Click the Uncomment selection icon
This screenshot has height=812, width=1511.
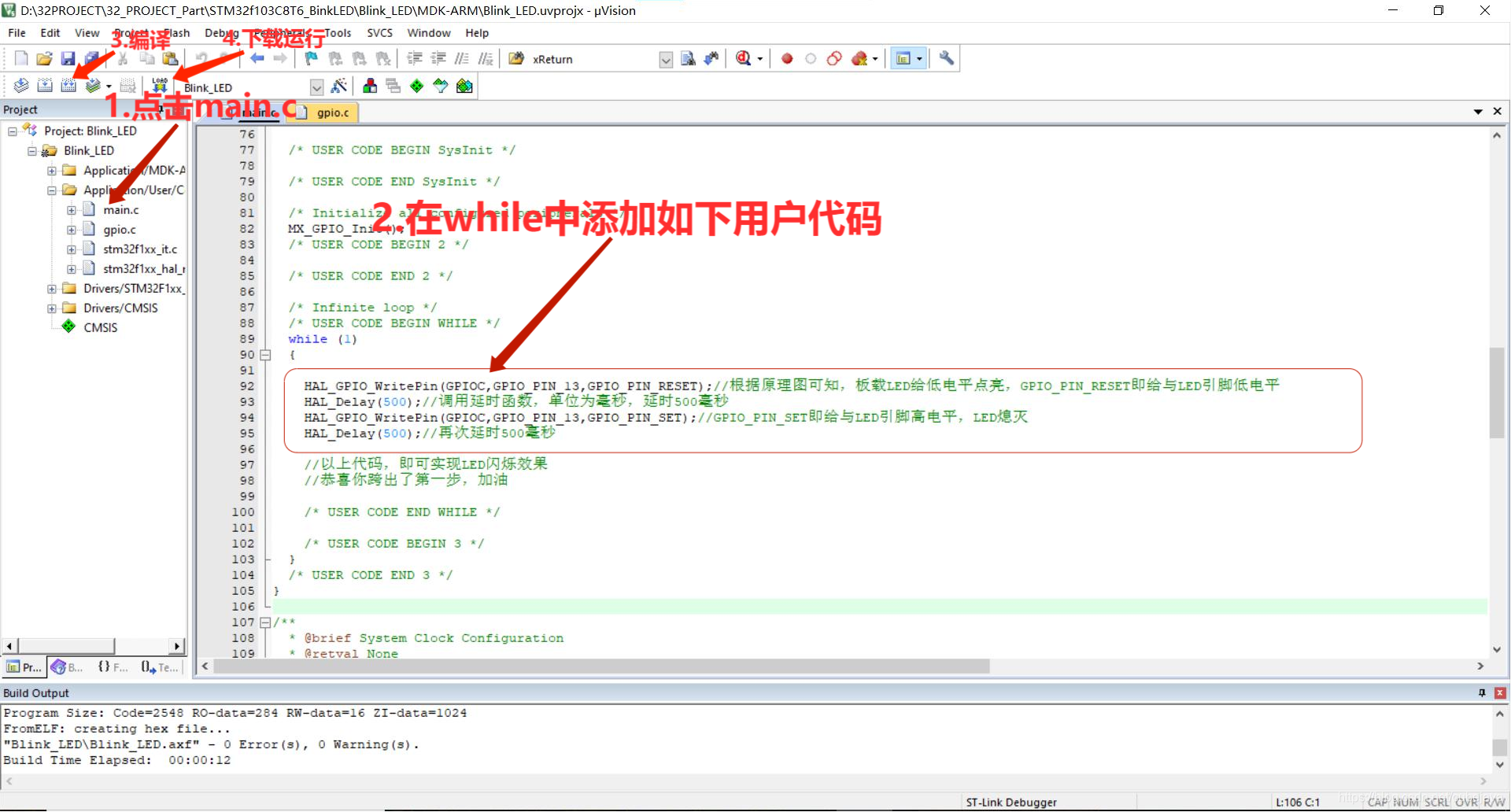pos(486,59)
